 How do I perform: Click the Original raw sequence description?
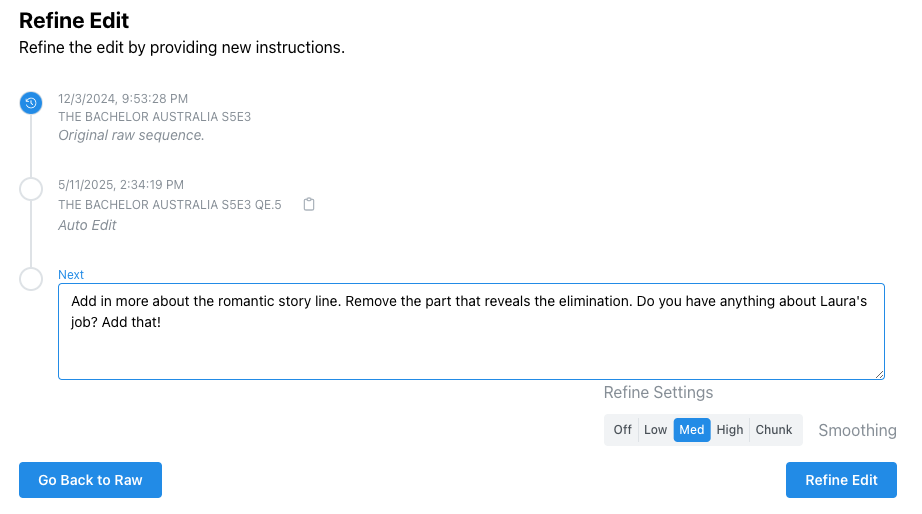point(131,135)
